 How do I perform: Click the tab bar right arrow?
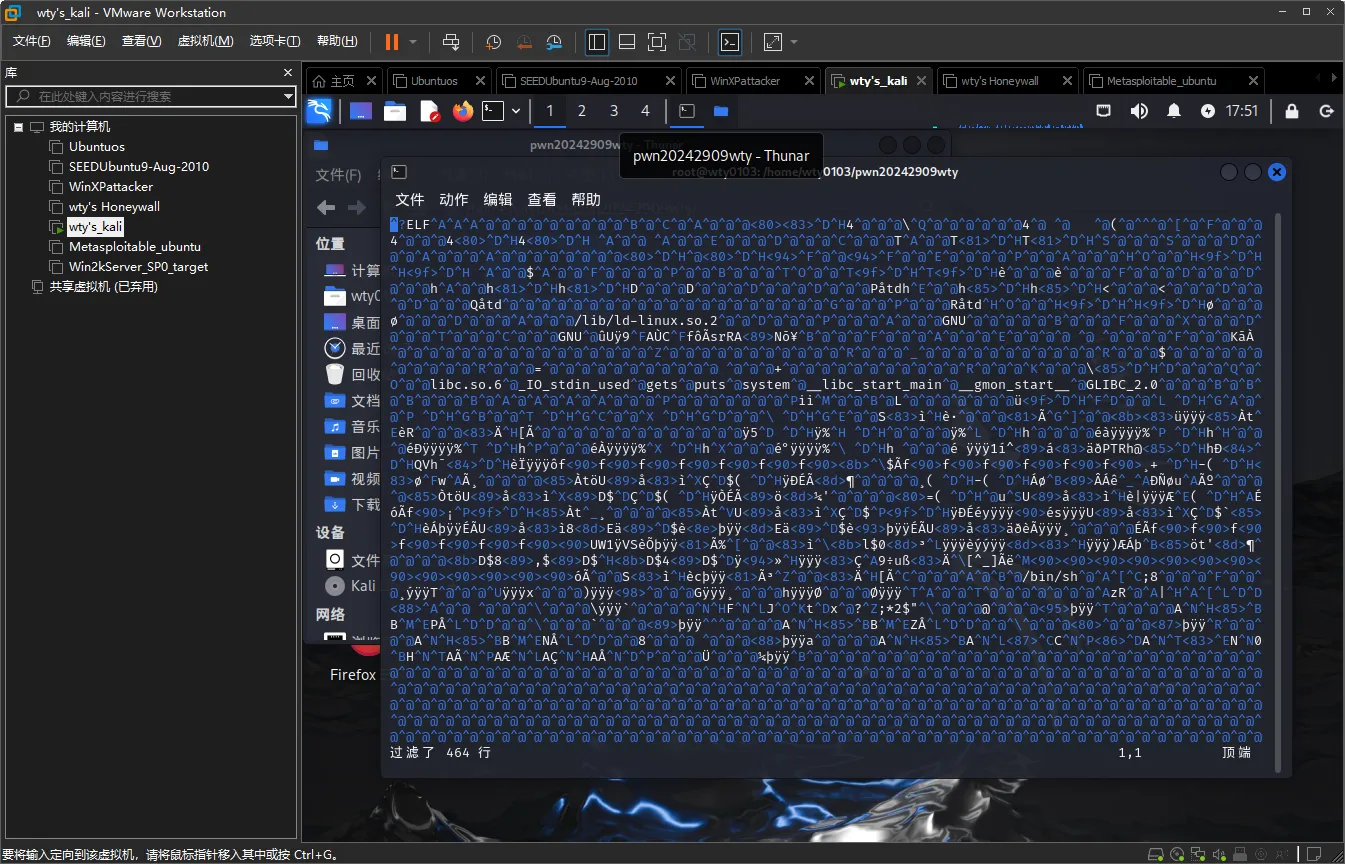click(1333, 79)
